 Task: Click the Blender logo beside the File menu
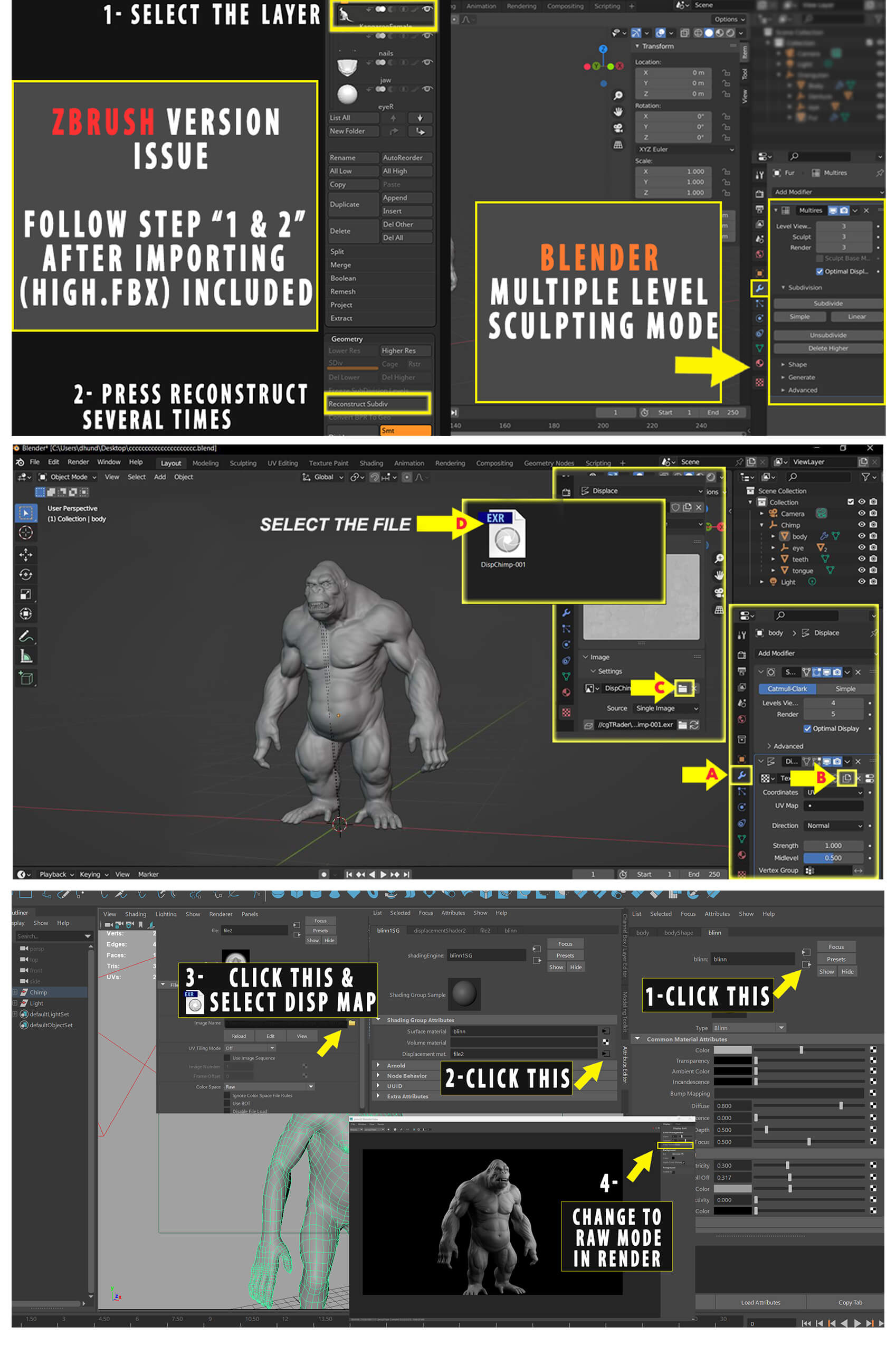(20, 462)
